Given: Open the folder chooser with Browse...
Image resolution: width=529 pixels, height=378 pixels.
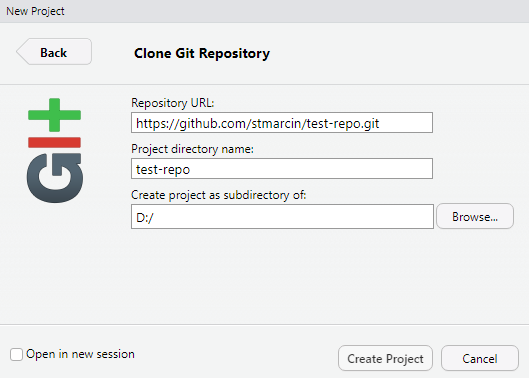Looking at the screenshot, I should coord(475,216).
